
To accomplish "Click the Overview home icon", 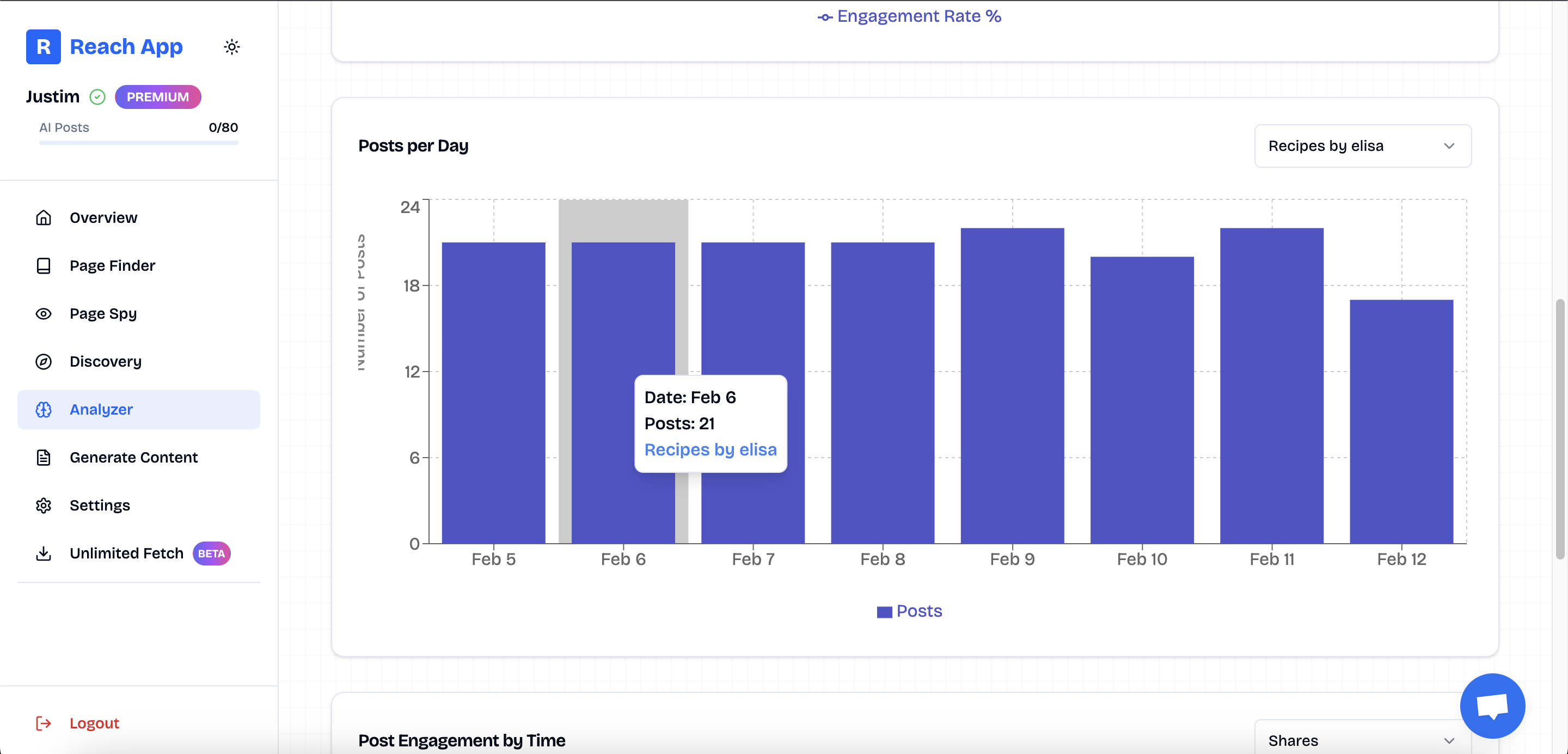I will [43, 217].
